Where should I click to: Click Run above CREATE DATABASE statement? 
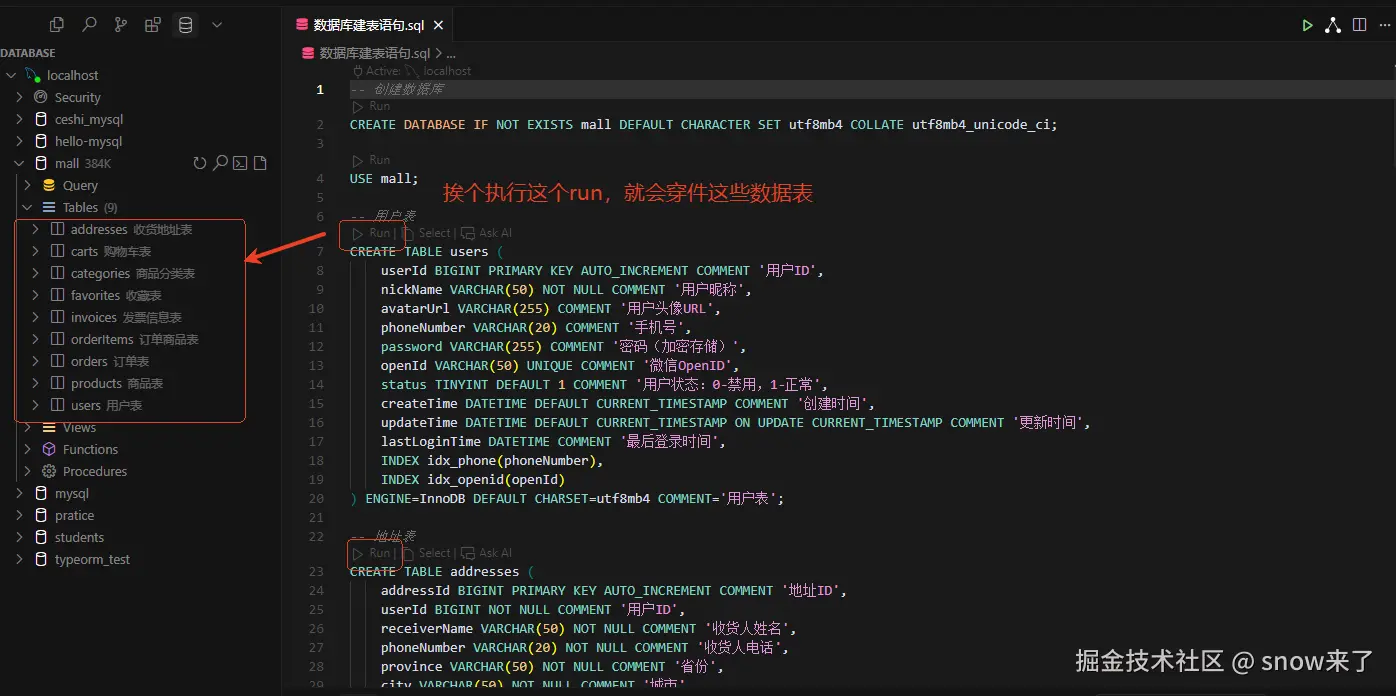(371, 106)
